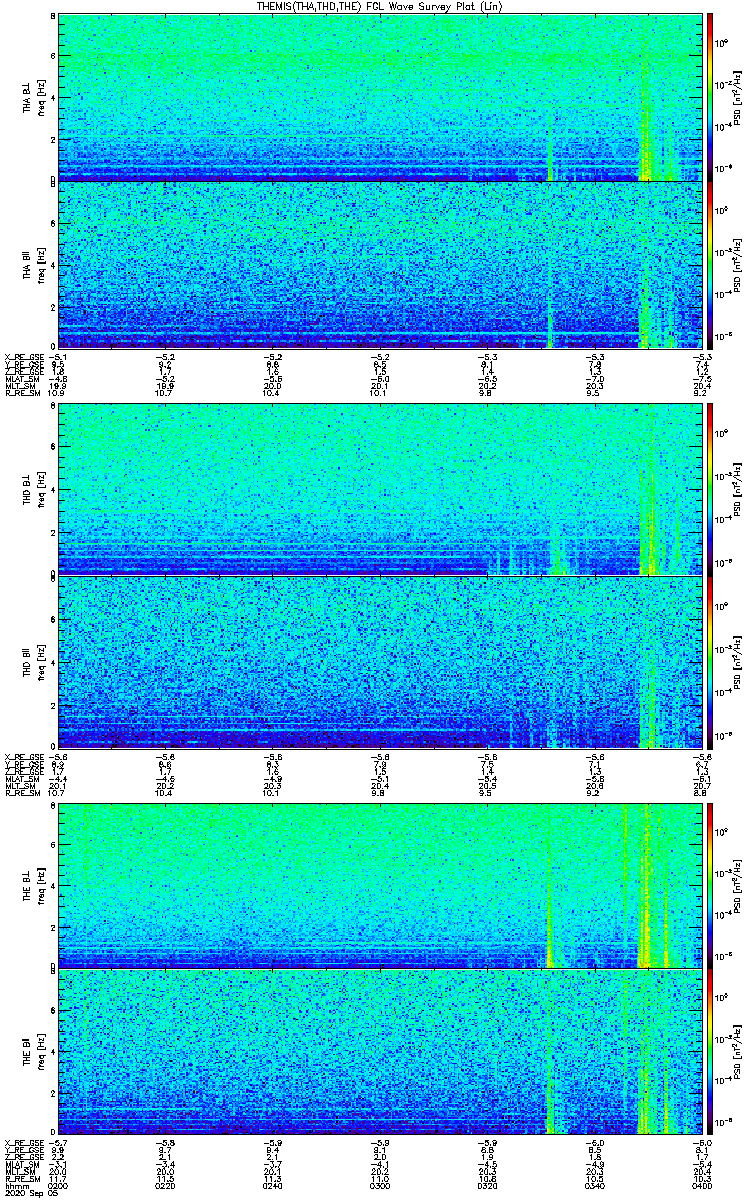Click the 0300 time label on bottom axis
The height and width of the screenshot is (1200, 750).
click(x=380, y=1186)
